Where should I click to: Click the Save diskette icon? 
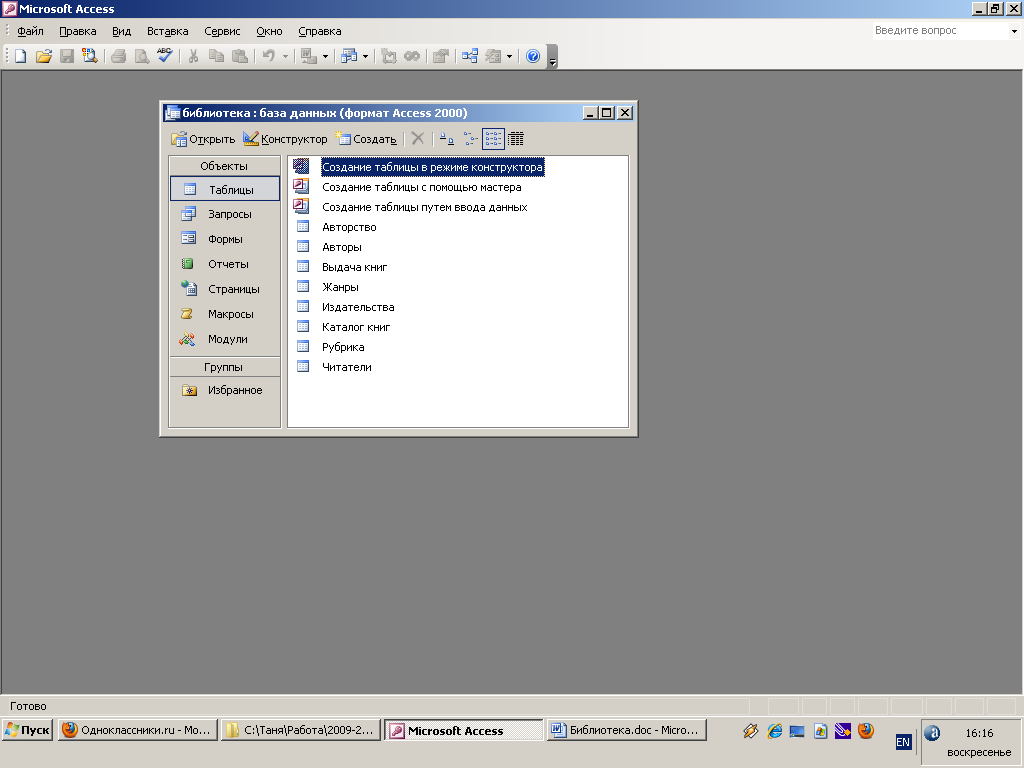pos(67,56)
